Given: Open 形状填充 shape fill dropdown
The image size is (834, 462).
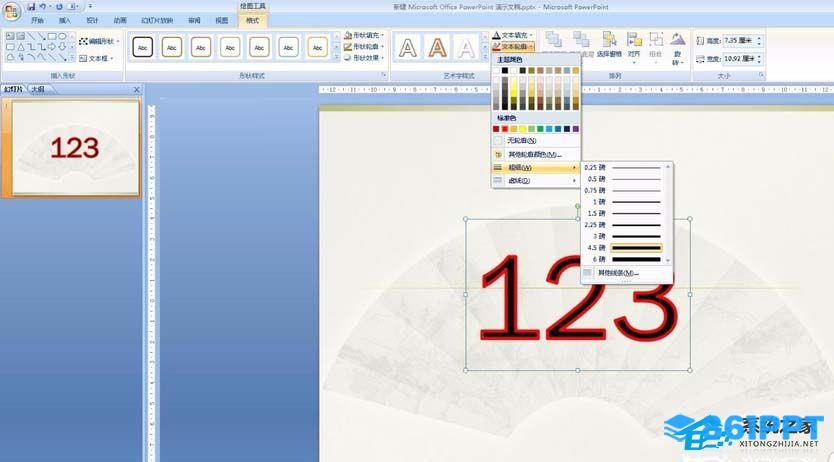Looking at the screenshot, I should click(x=365, y=35).
